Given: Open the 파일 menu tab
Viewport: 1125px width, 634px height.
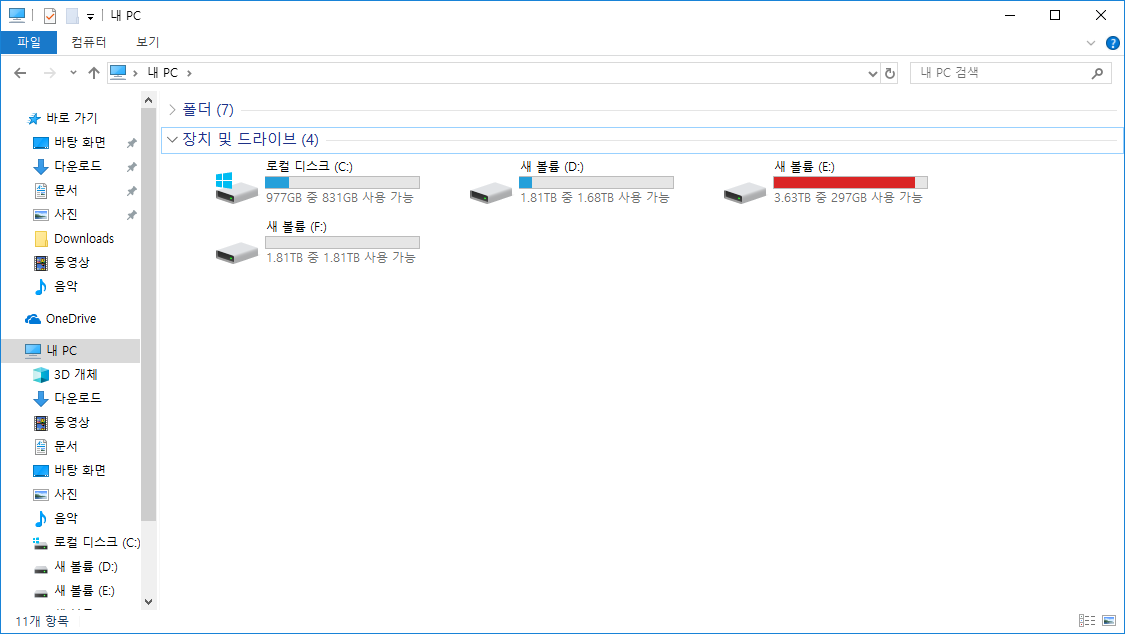Looking at the screenshot, I should 29,42.
